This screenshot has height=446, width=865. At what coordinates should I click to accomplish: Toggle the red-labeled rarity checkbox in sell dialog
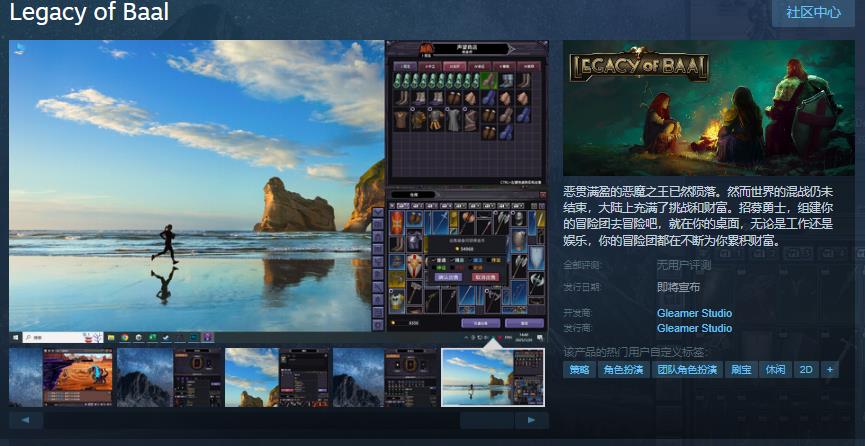(453, 268)
